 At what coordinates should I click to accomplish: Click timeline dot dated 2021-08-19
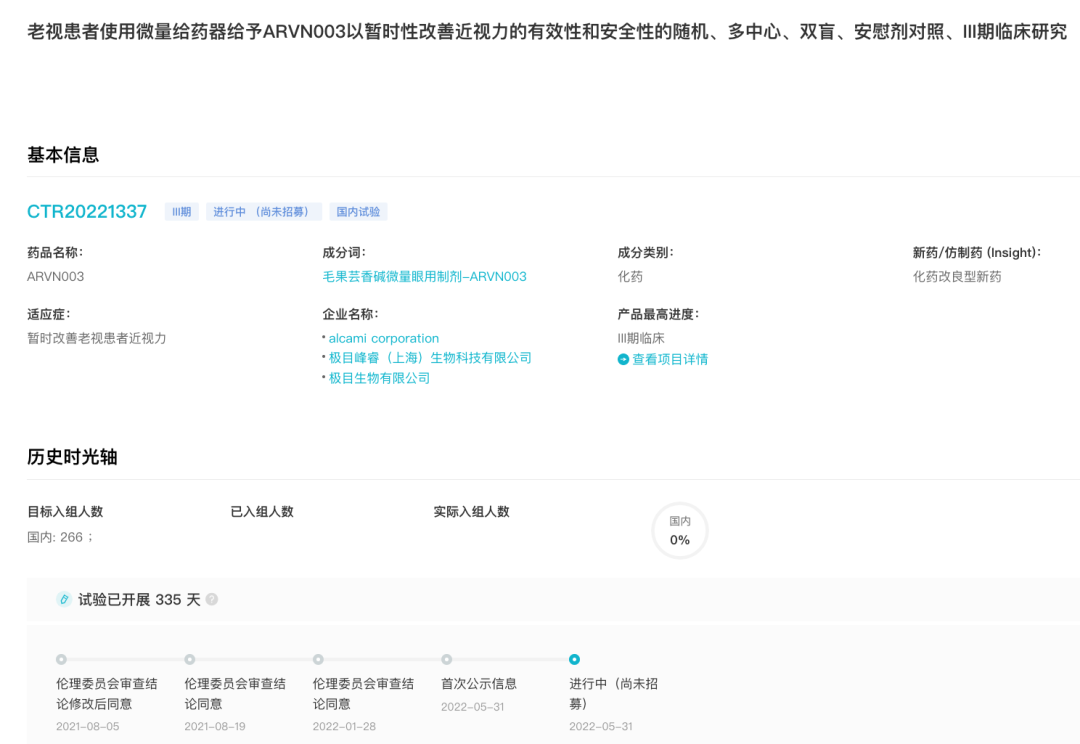pyautogui.click(x=190, y=660)
